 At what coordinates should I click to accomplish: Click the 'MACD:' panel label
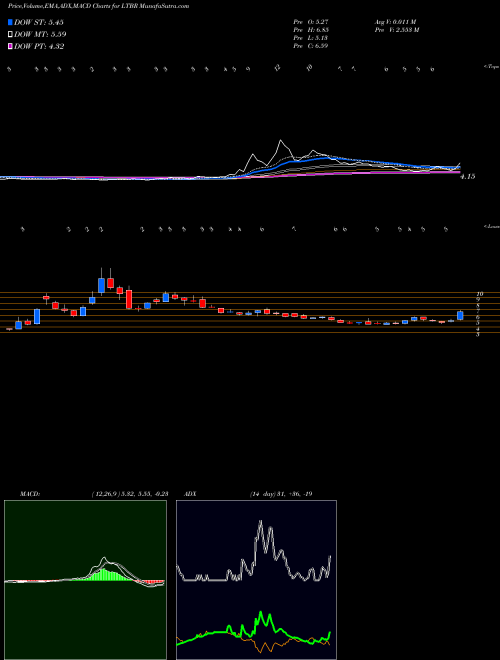coord(30,494)
